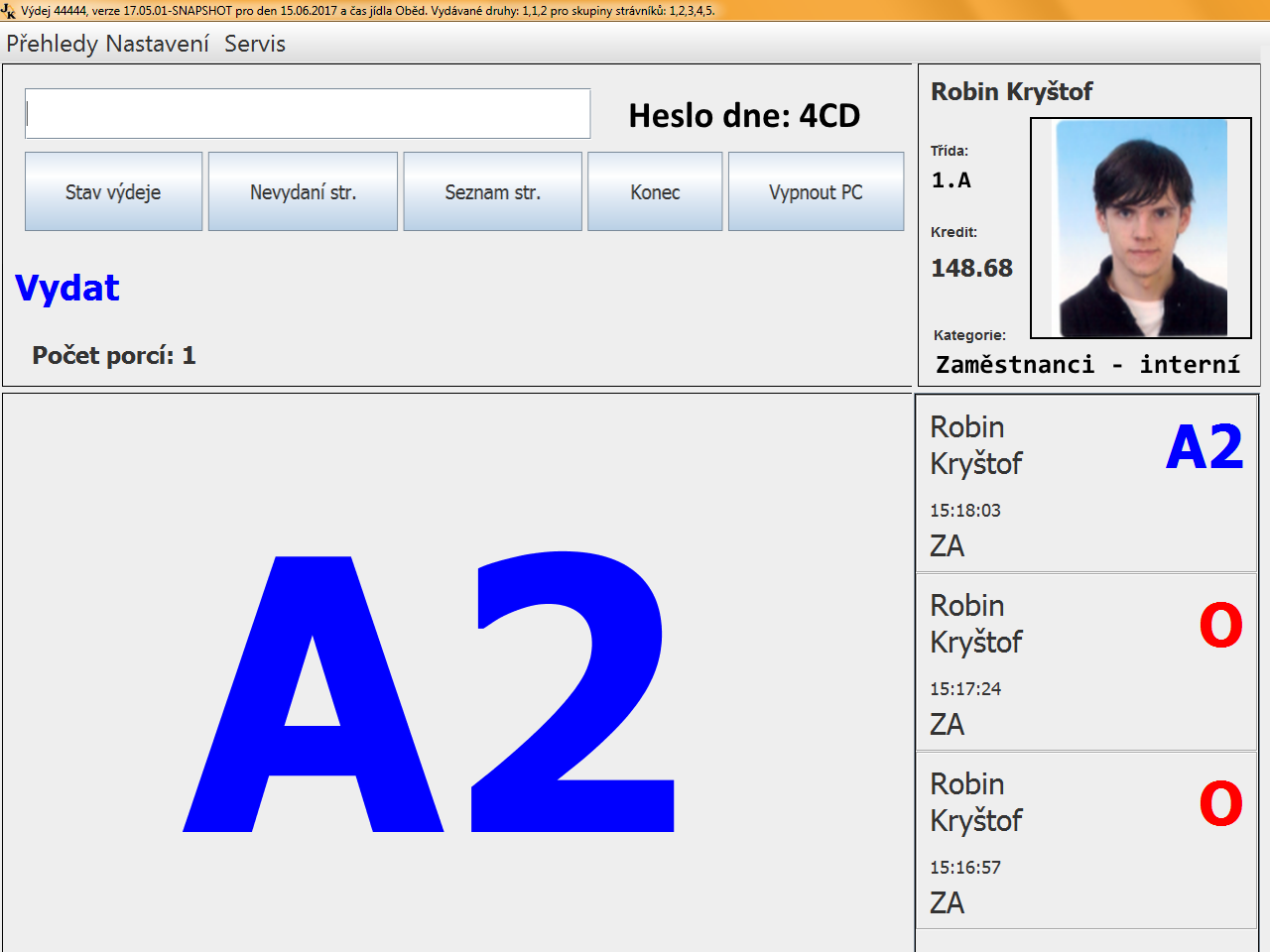The height and width of the screenshot is (952, 1270).
Task: Focus the card code input field
Action: [308, 114]
